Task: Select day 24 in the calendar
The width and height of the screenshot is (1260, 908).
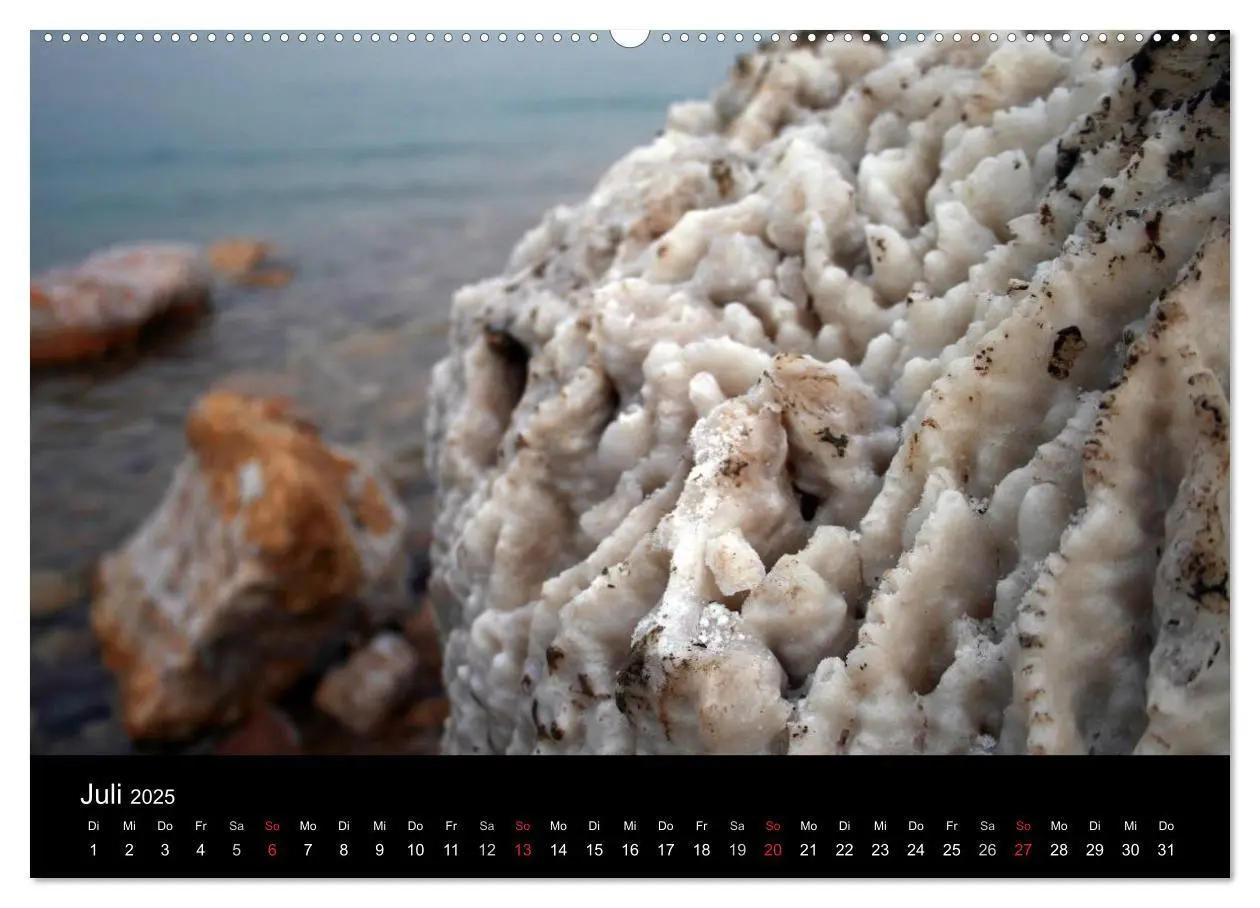Action: click(916, 850)
